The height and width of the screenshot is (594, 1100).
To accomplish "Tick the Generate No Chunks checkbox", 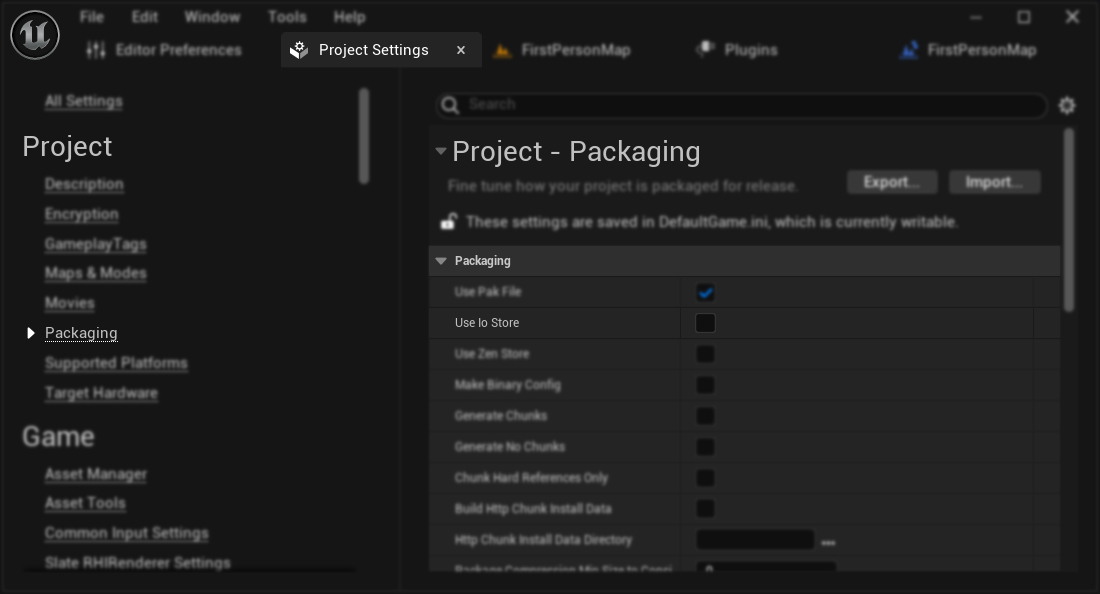I will 705,447.
